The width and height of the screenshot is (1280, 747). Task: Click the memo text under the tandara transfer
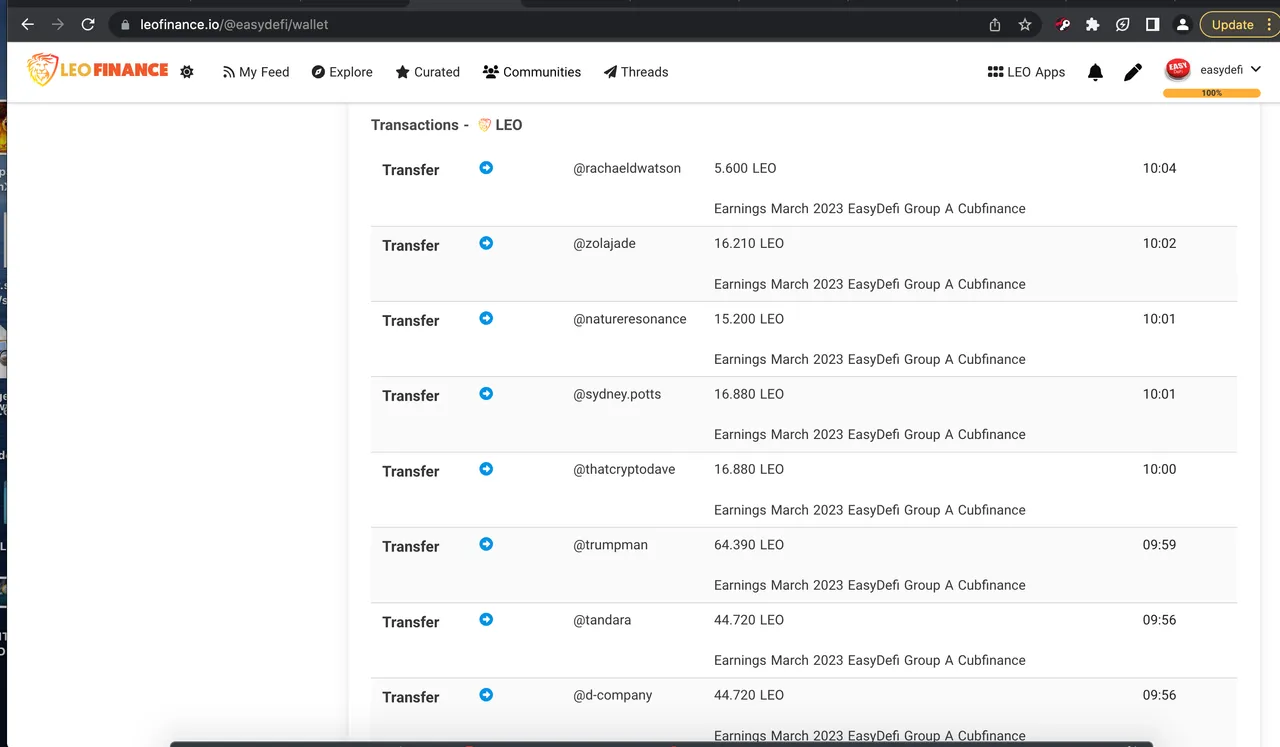point(870,660)
